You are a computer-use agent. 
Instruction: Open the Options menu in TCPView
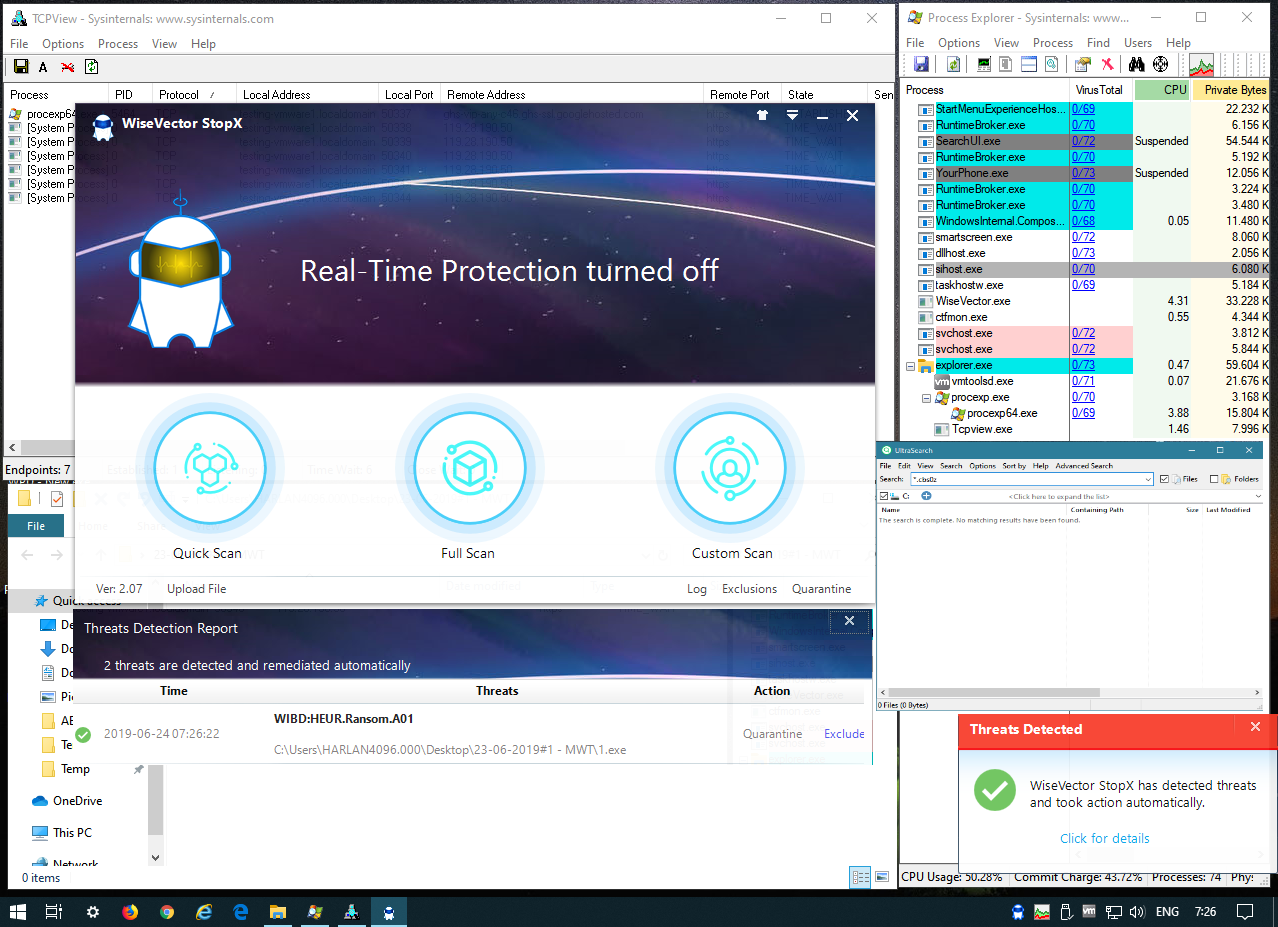63,44
